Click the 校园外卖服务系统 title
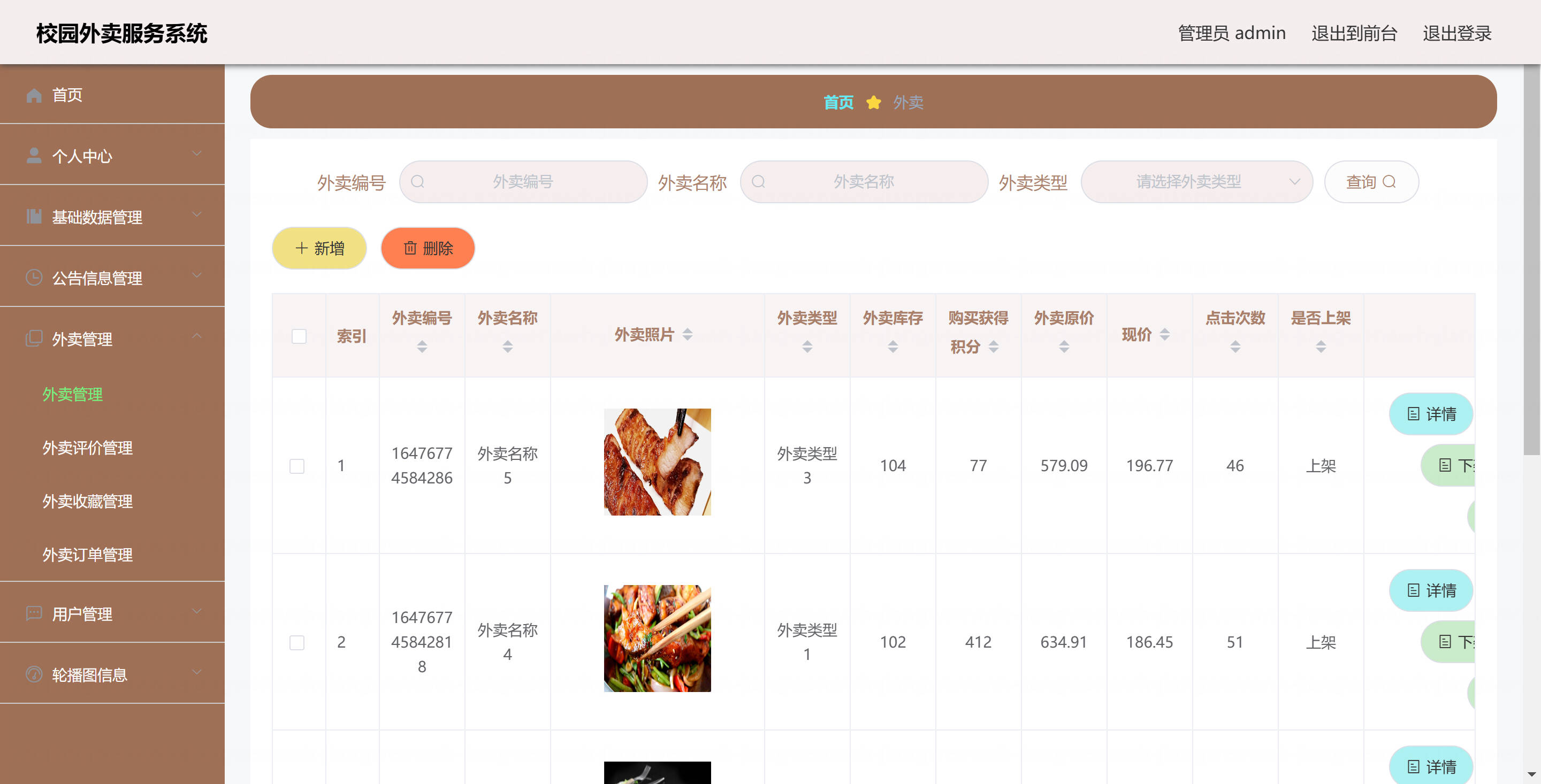Screen dimensions: 1541x784 click(121, 34)
